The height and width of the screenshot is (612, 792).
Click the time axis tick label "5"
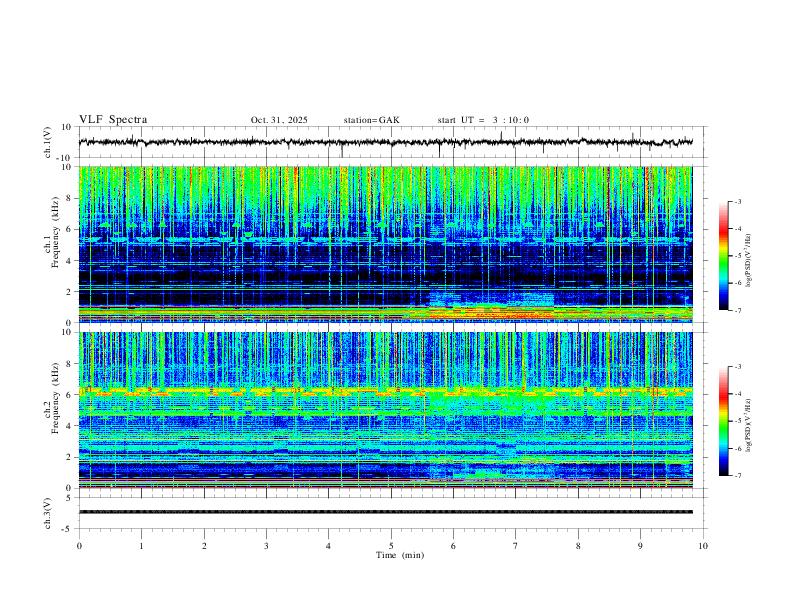(391, 546)
